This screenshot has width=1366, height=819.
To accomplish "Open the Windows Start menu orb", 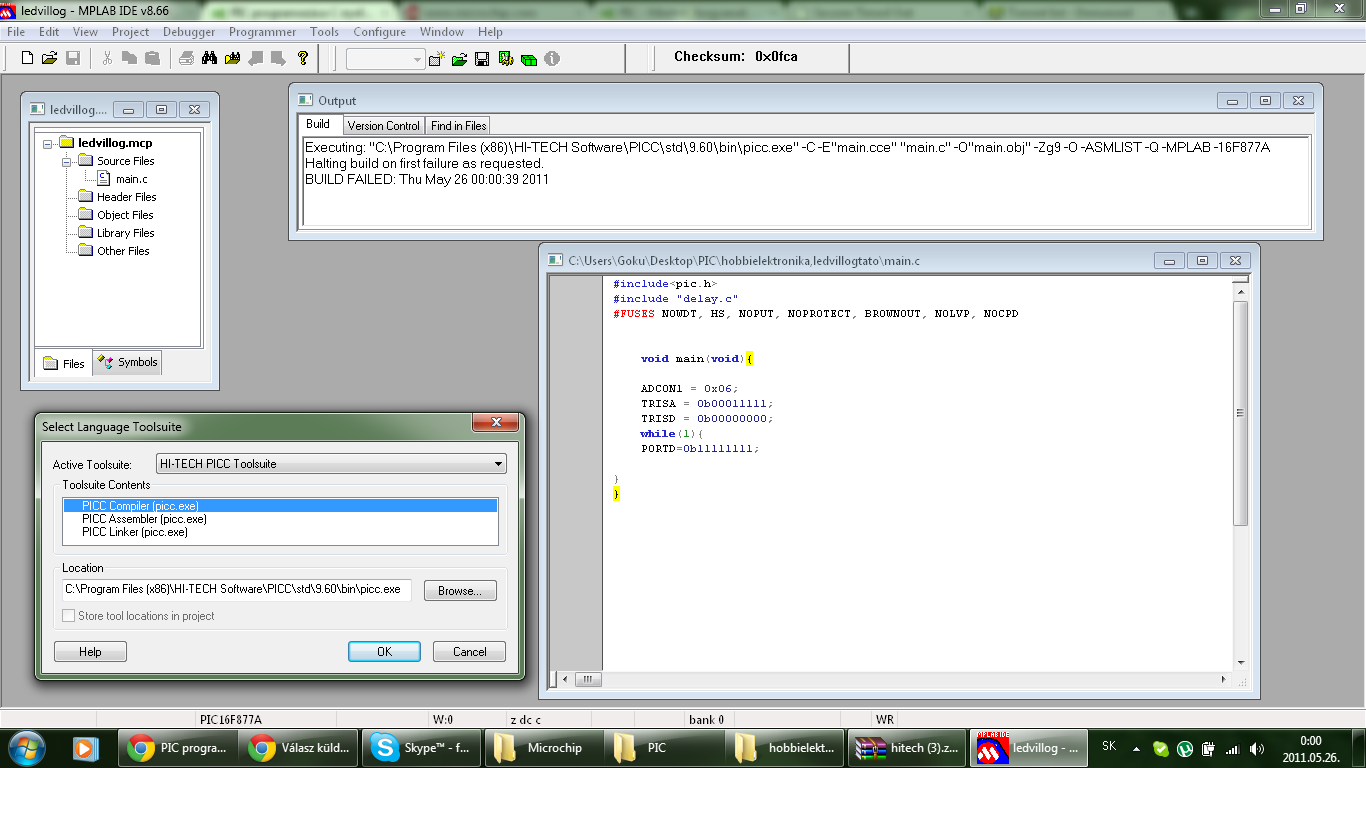I will (x=27, y=748).
